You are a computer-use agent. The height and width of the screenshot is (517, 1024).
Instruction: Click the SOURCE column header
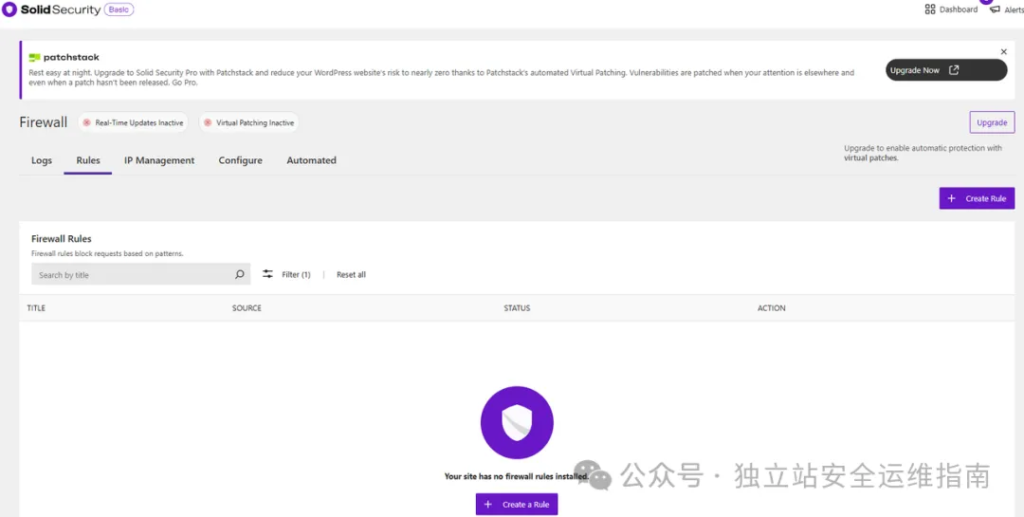click(x=247, y=308)
